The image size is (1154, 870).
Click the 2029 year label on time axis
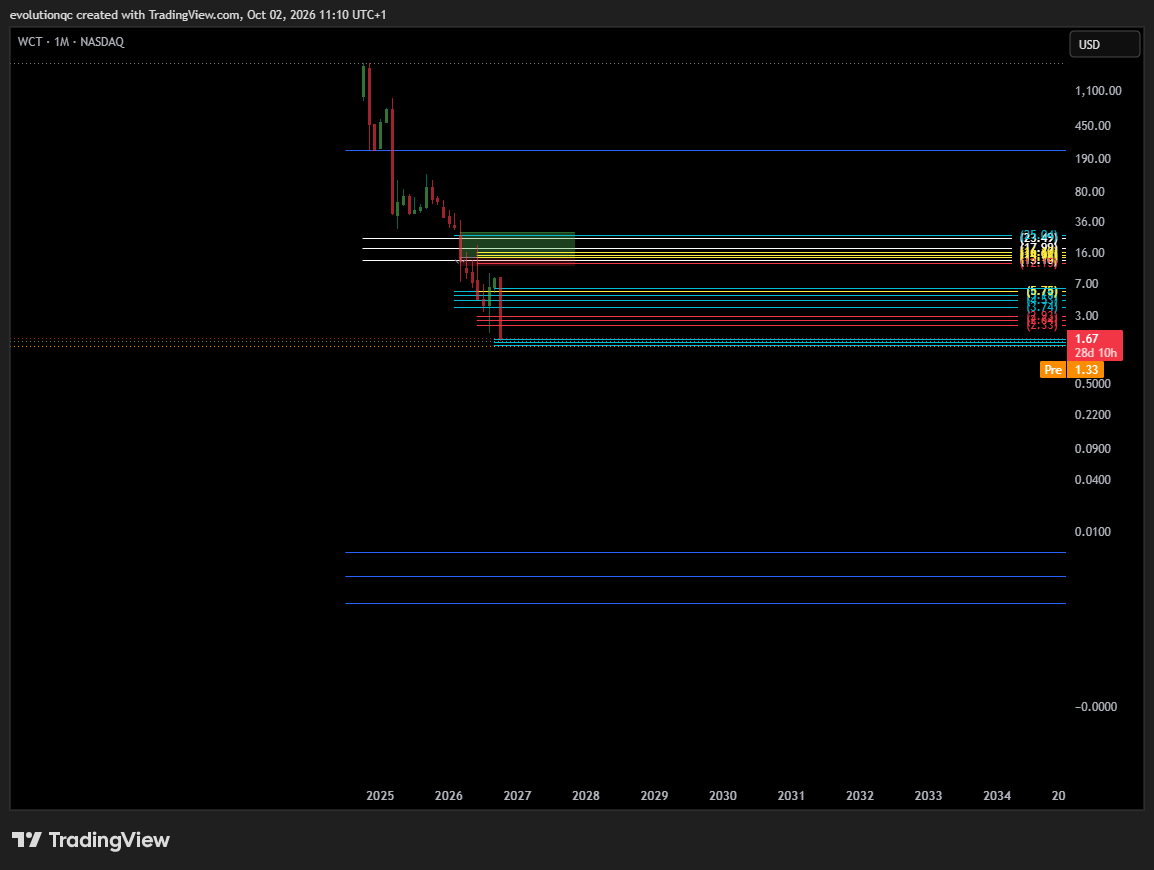point(654,796)
